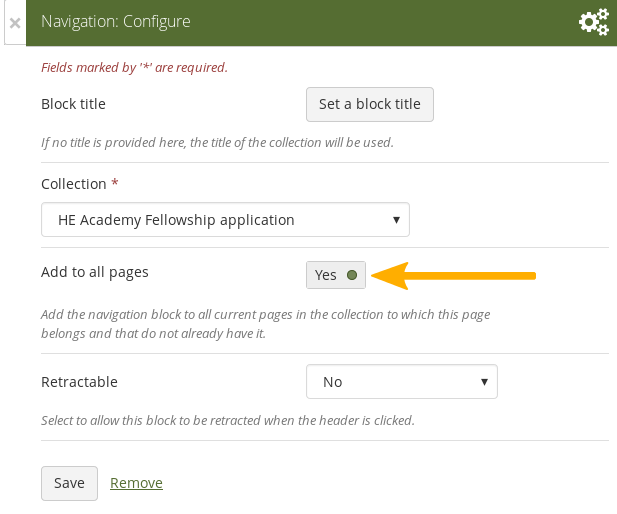The image size is (617, 514).
Task: Open the Retractable dropdown showing No
Action: click(401, 381)
